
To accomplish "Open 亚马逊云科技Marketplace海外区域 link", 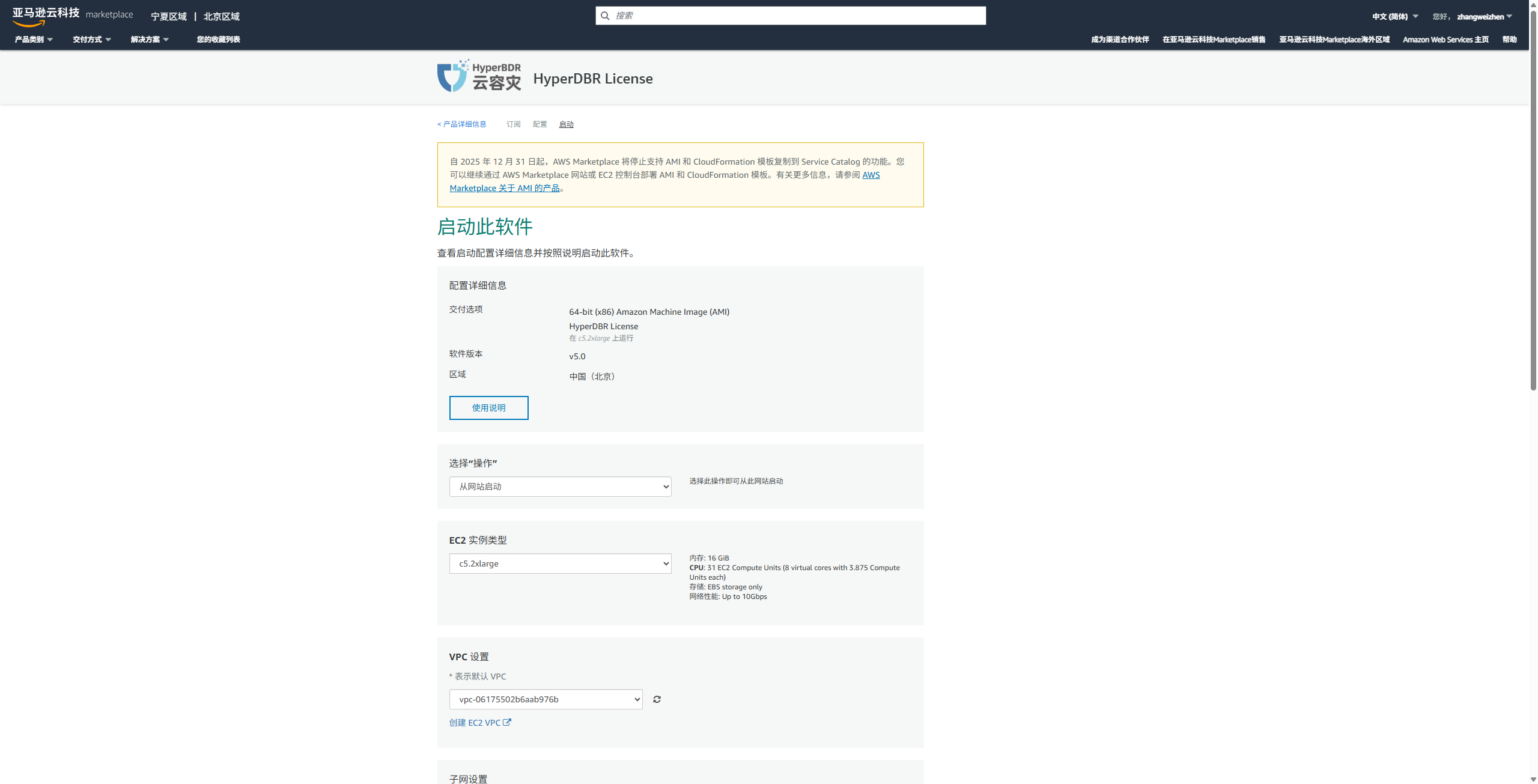I will point(1334,40).
